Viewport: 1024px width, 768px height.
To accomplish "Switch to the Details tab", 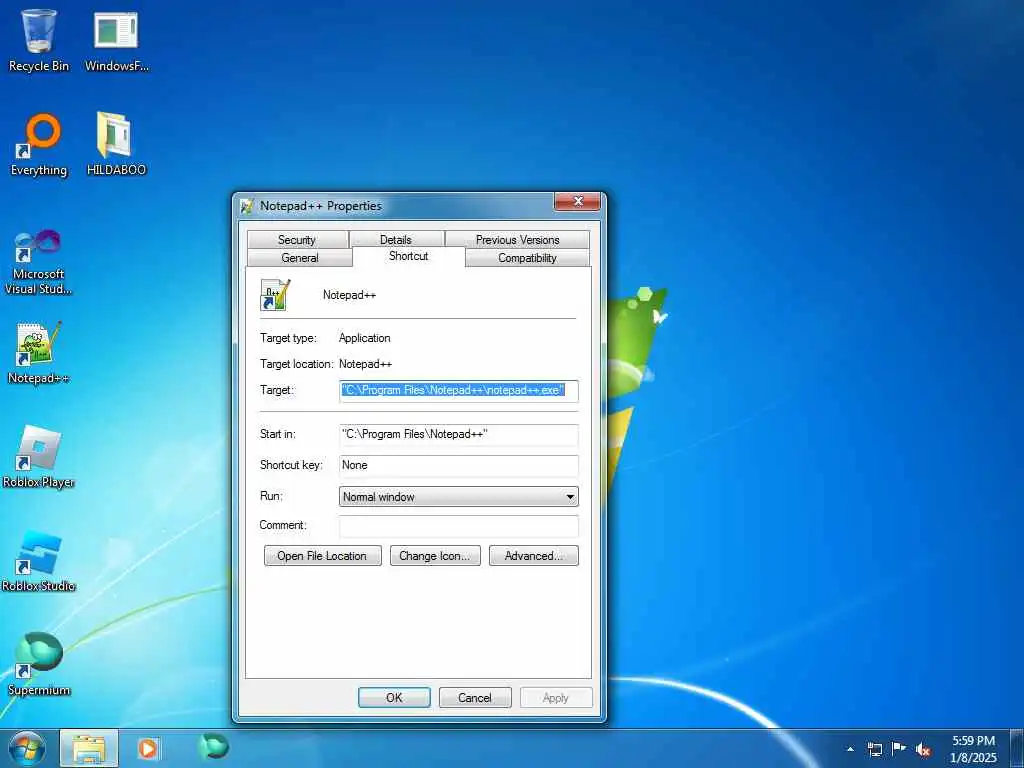I will (396, 240).
